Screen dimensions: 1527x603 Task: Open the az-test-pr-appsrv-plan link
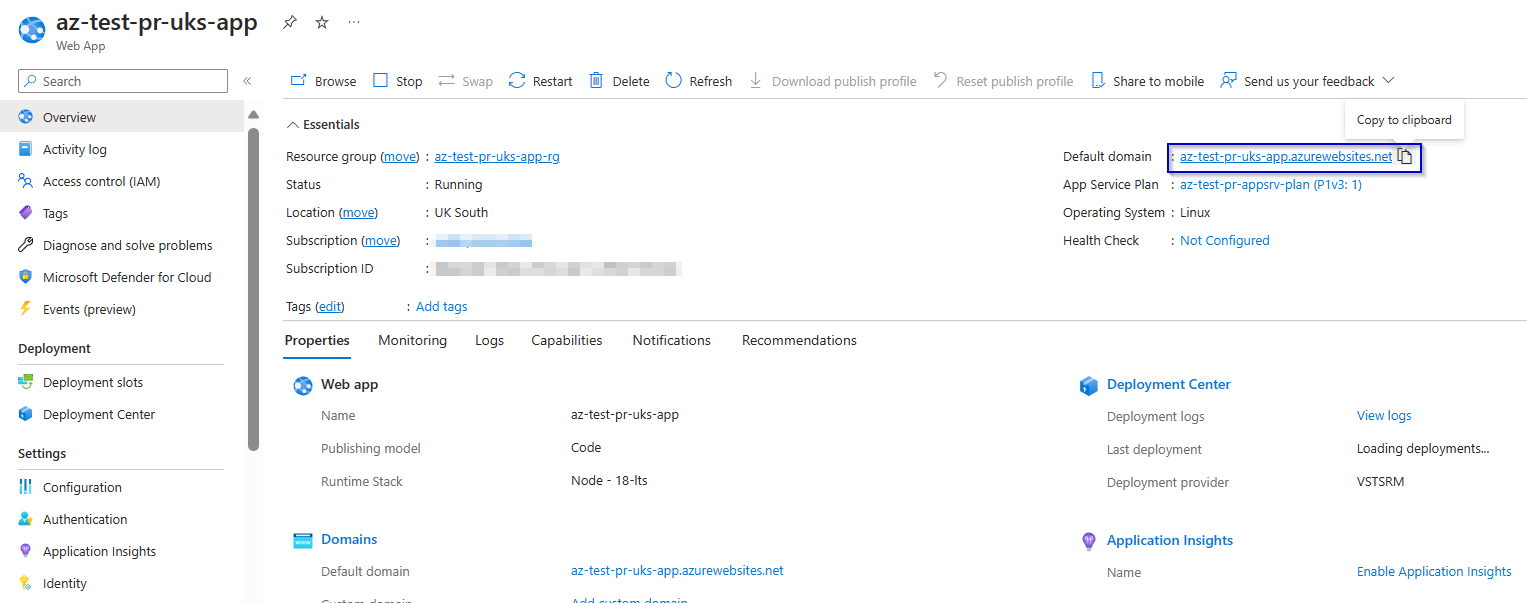(1271, 184)
